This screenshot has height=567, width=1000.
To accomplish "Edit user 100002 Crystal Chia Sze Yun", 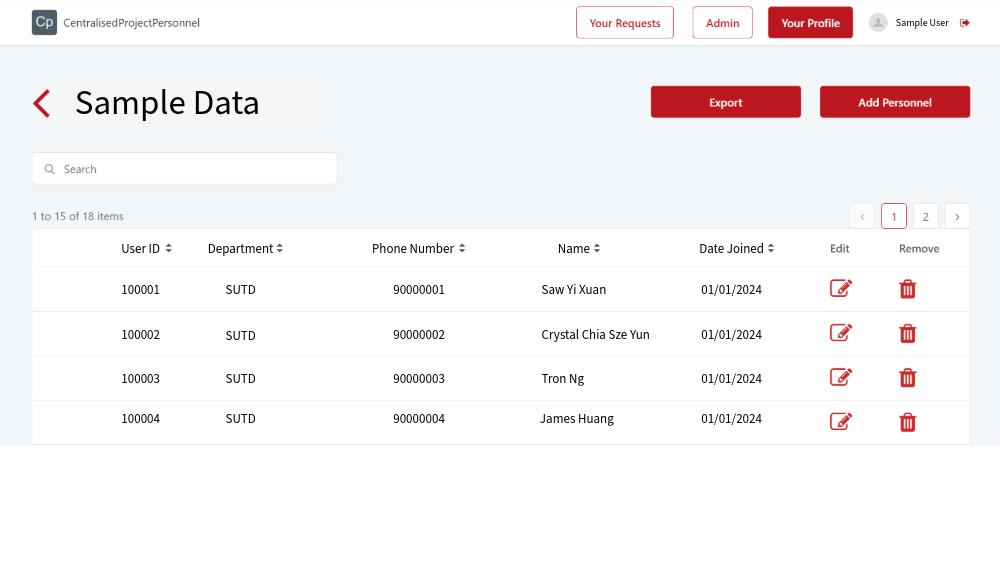I will pyautogui.click(x=841, y=333).
